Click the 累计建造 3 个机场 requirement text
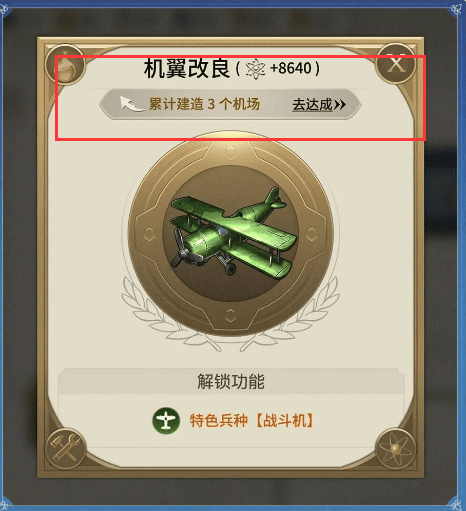 [x=204, y=104]
